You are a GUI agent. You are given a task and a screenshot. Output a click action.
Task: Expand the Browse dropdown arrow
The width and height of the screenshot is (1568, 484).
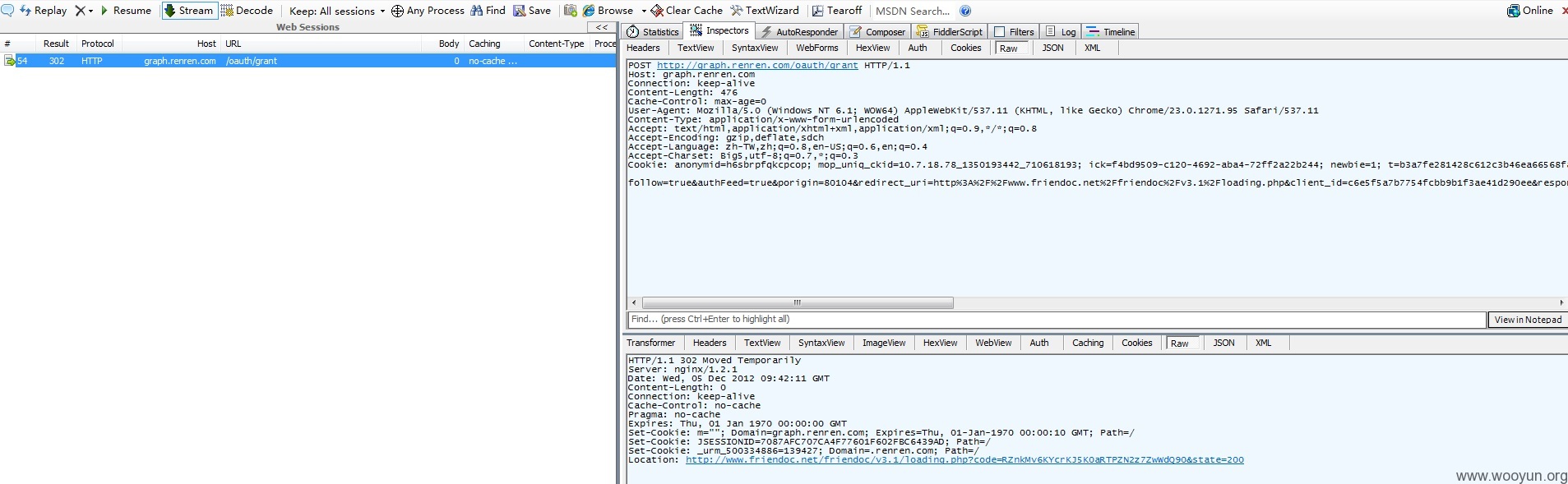644,11
